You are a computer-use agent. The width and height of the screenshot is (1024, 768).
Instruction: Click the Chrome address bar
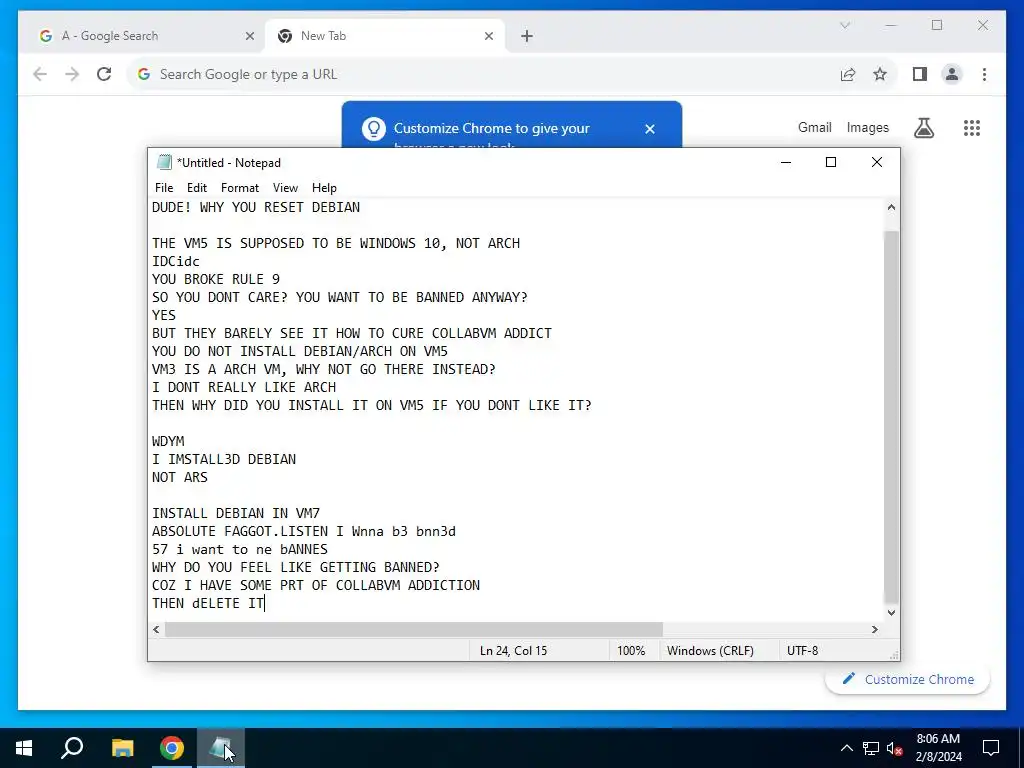click(483, 74)
